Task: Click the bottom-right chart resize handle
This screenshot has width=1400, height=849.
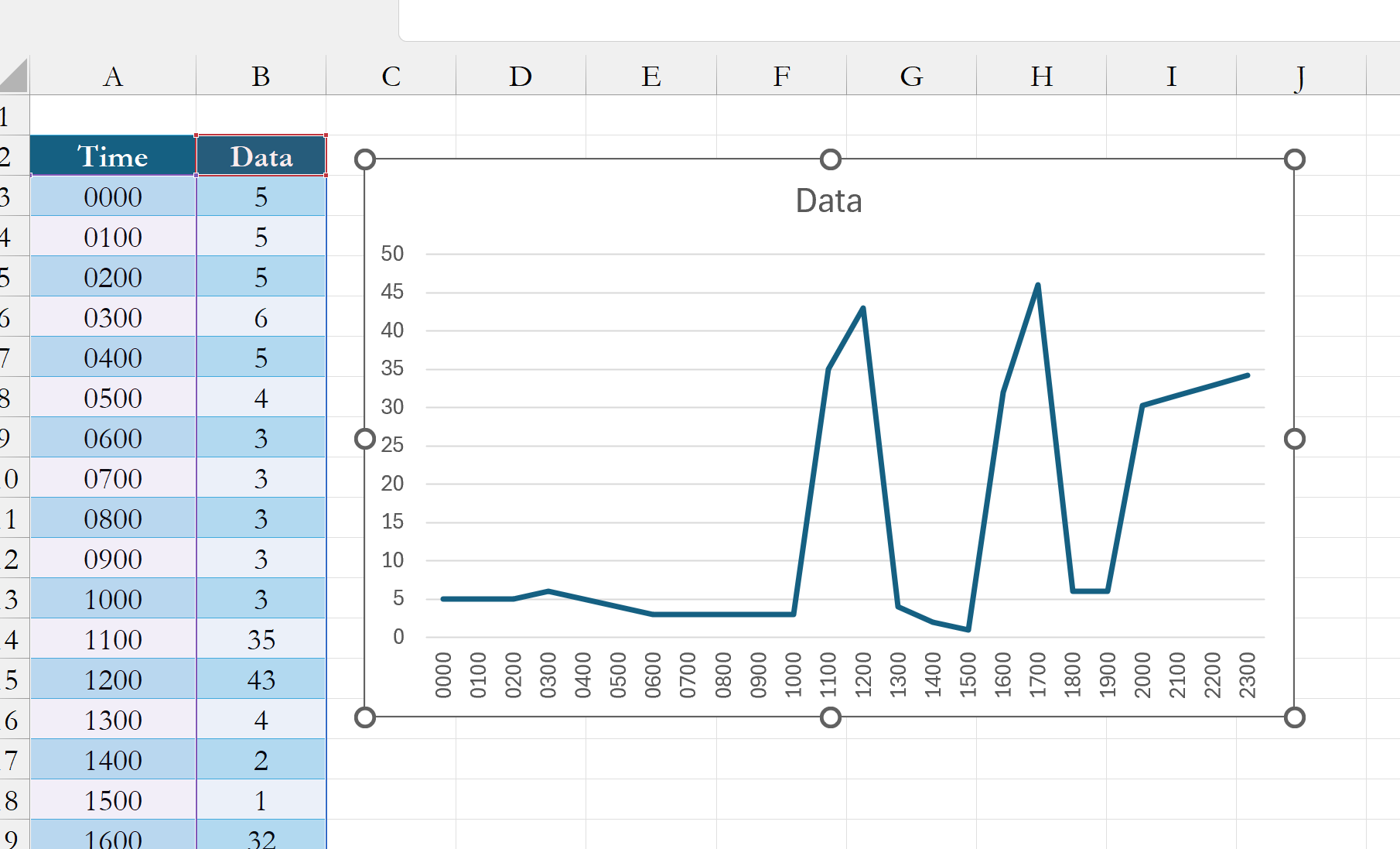Action: pos(1294,717)
